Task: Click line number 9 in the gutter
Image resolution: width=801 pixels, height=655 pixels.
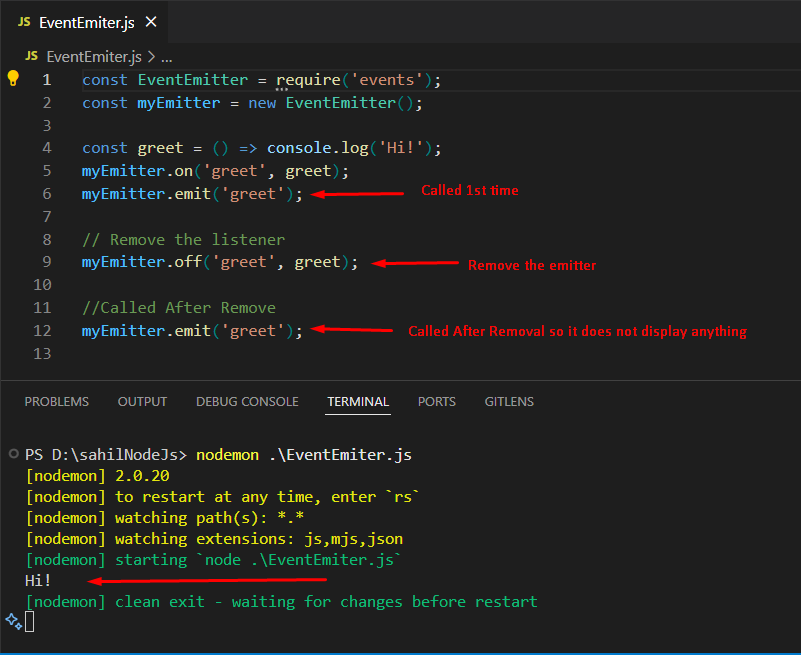Action: 46,262
